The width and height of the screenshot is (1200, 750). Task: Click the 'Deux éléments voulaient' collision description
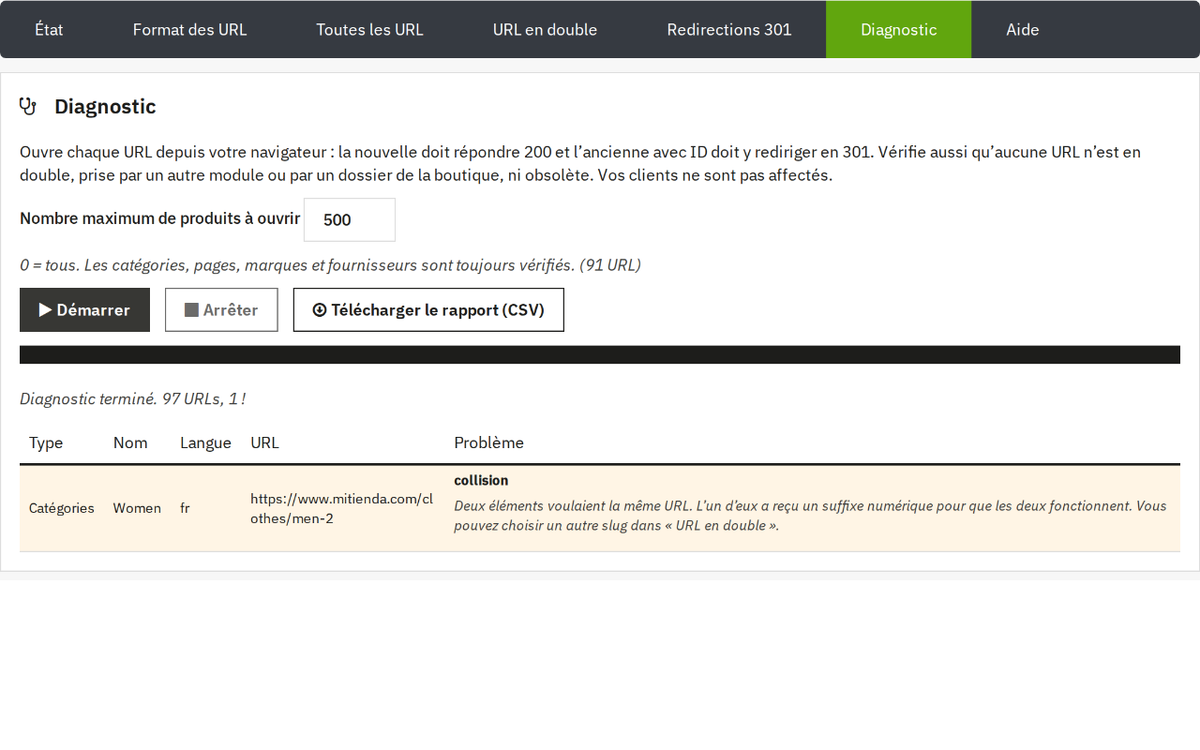[x=810, y=515]
